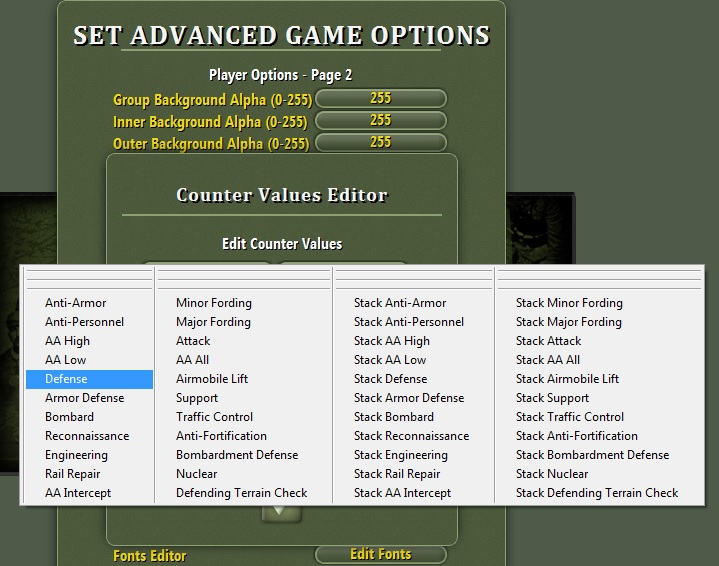Screen dimensions: 719x566
Task: Select Support in second column
Action: coord(243,398)
